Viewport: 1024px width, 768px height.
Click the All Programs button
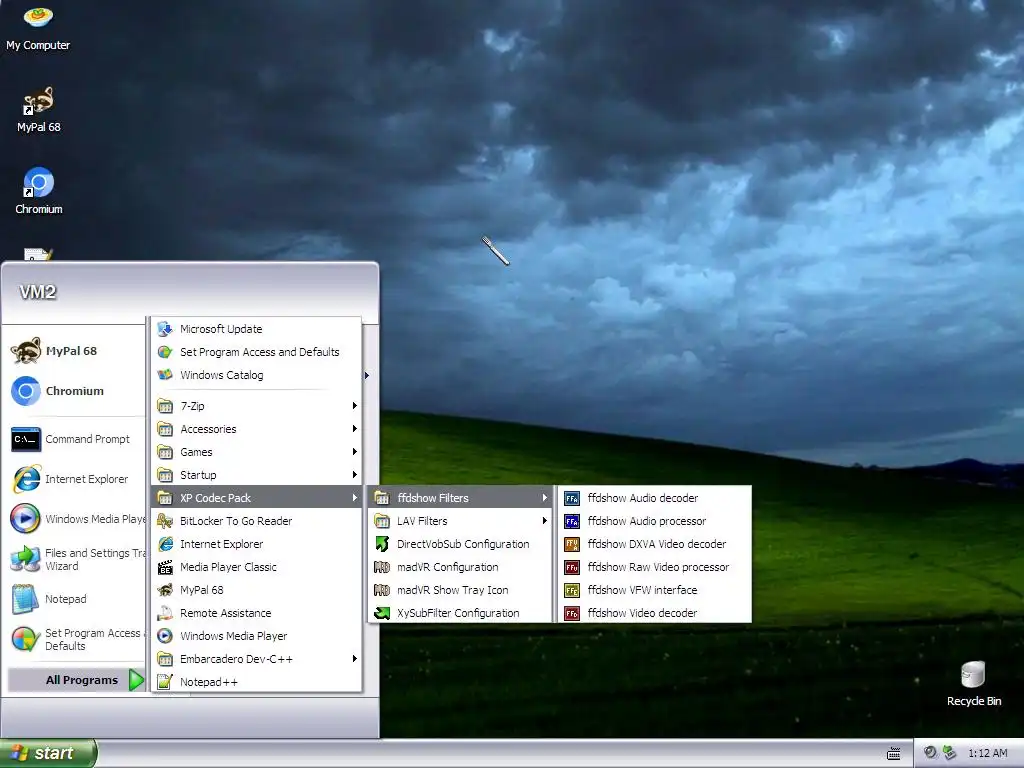[x=76, y=680]
